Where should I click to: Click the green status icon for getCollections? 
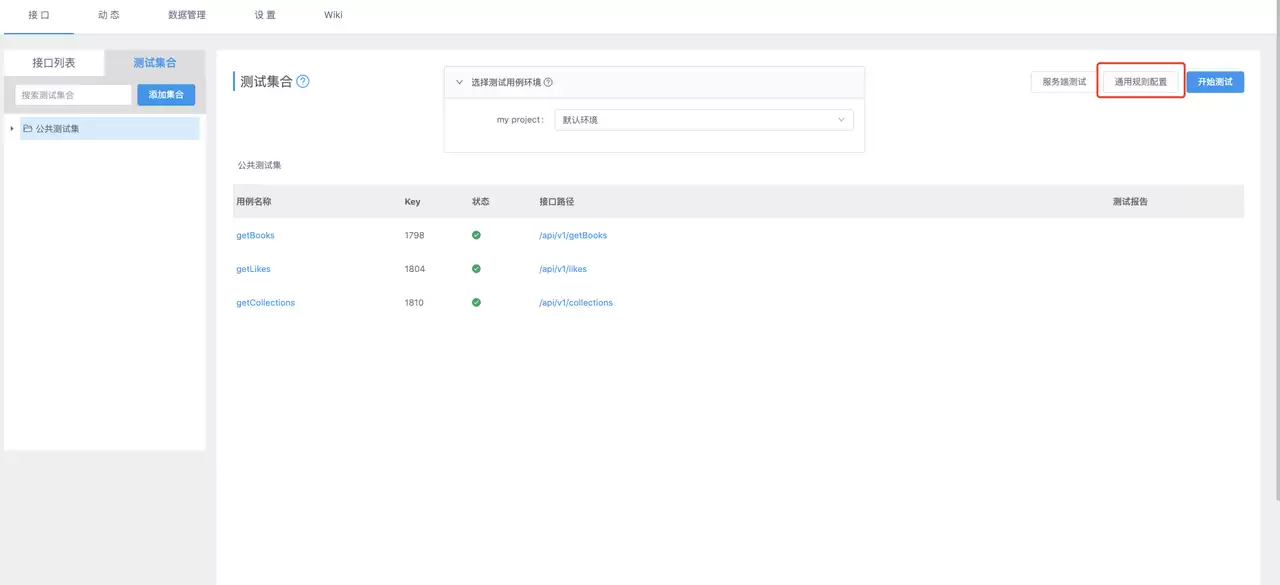(x=476, y=302)
